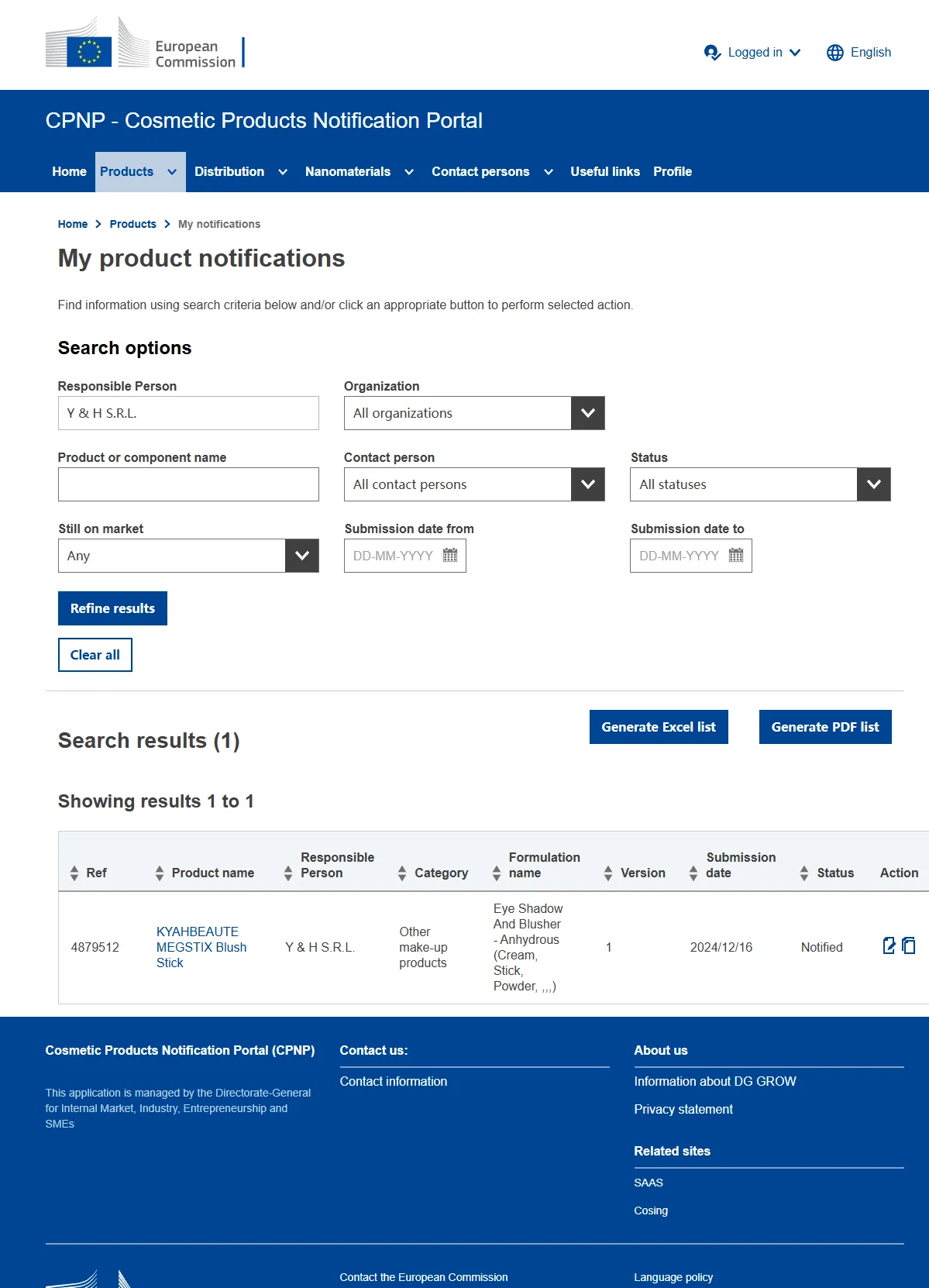The height and width of the screenshot is (1288, 929).
Task: Sort by Responsible Person column arrows
Action: 288,873
